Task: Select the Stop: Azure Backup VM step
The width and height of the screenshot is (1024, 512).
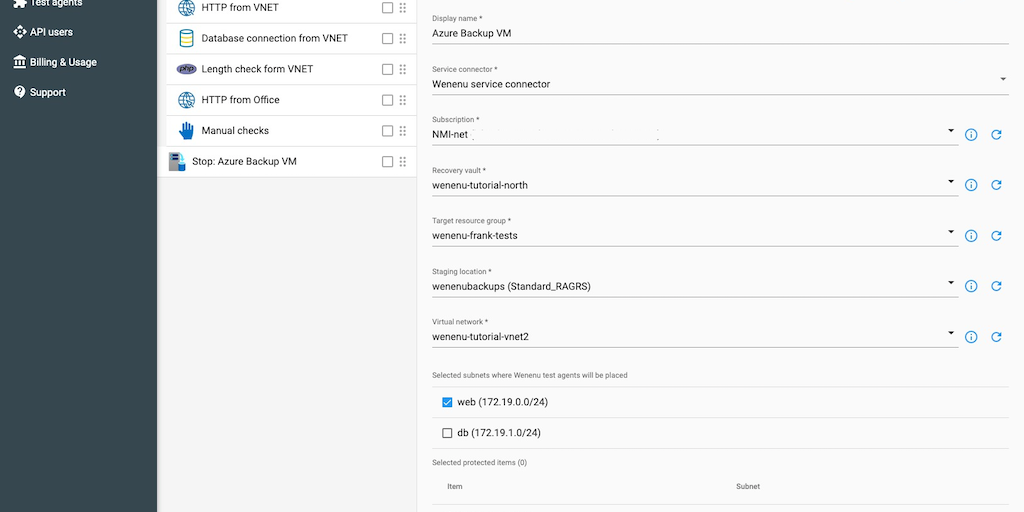Action: (x=244, y=161)
